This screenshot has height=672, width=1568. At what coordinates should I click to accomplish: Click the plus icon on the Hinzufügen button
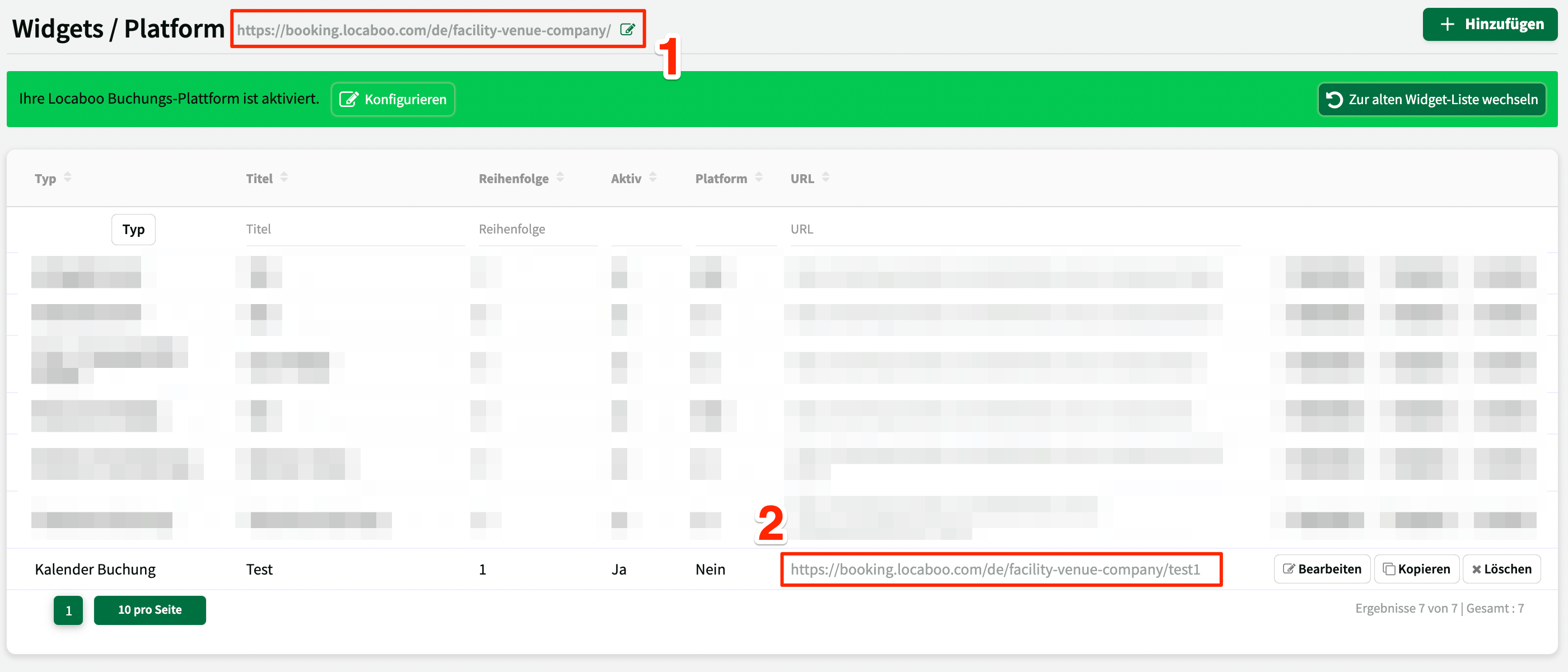tap(1447, 24)
